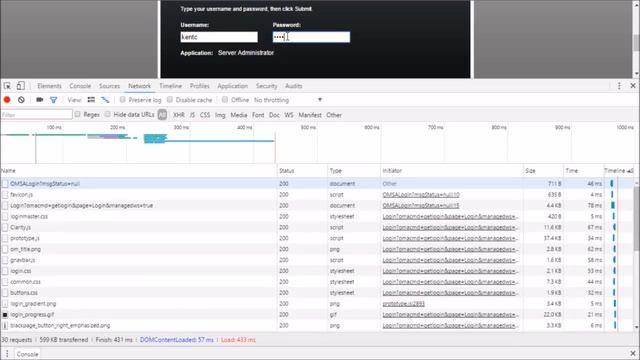Close the DevTools panel
Screen dimensions: 640x360
(x=633, y=86)
